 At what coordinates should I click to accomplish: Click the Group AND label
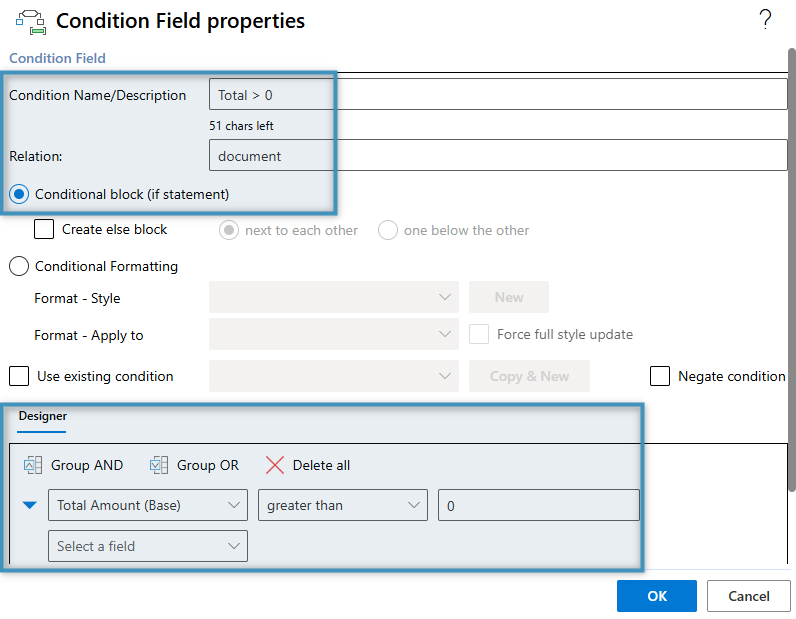tap(87, 465)
